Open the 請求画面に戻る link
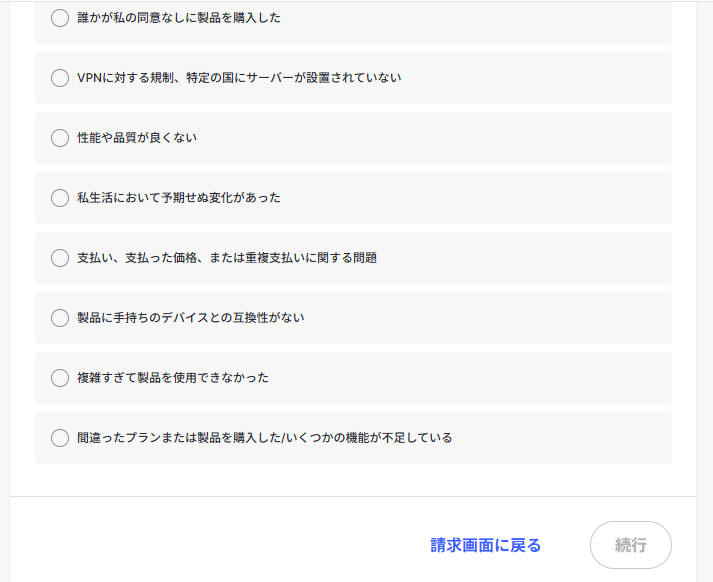The width and height of the screenshot is (713, 582). pyautogui.click(x=486, y=545)
